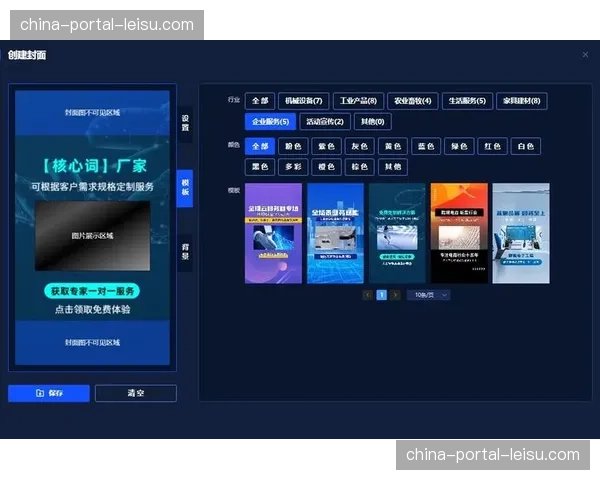Filter templates by 紫色 color
Screen dimensions: 600x480
[326, 146]
